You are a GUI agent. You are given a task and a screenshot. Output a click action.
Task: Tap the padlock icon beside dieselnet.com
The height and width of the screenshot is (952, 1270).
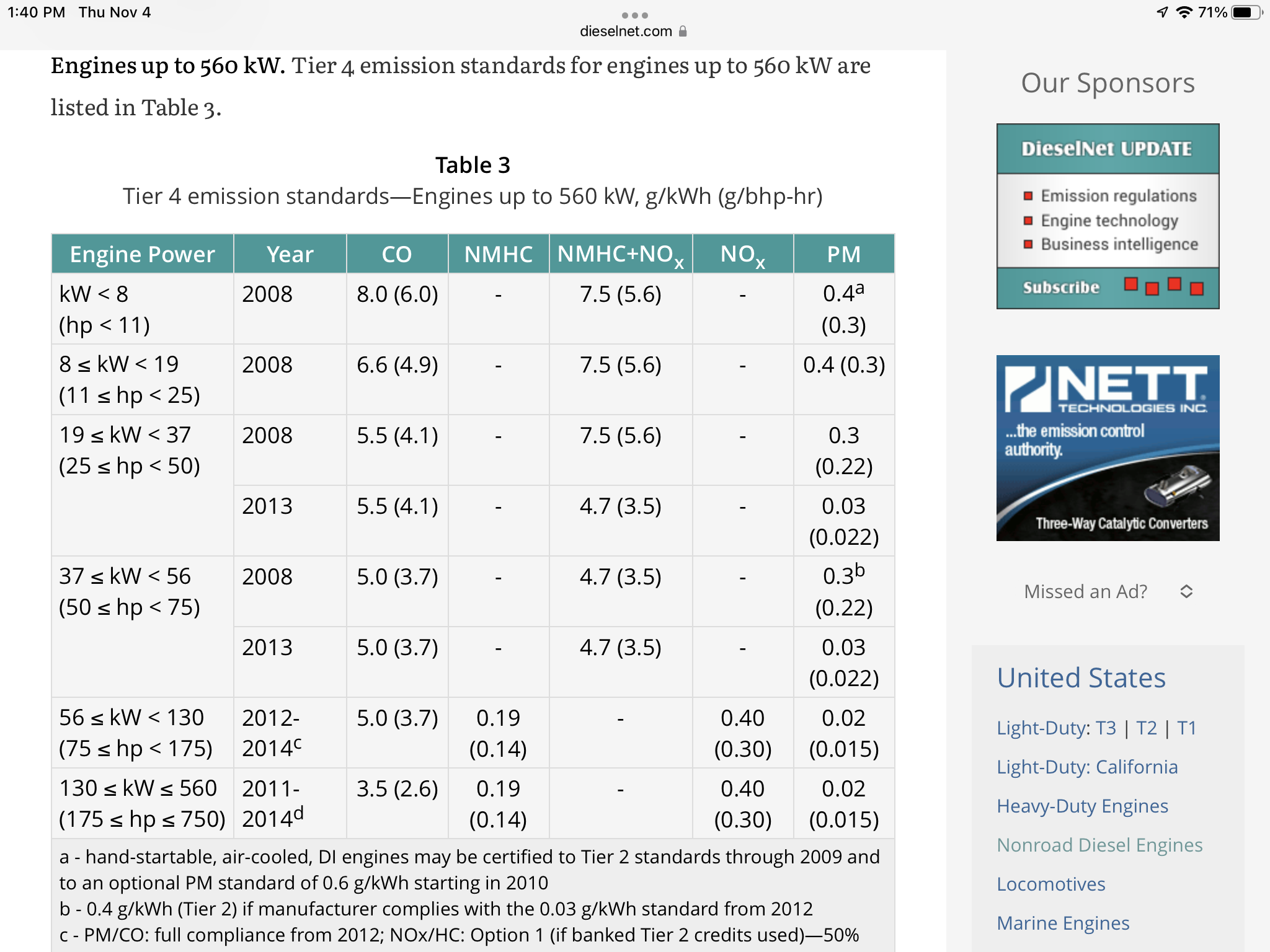pyautogui.click(x=683, y=31)
